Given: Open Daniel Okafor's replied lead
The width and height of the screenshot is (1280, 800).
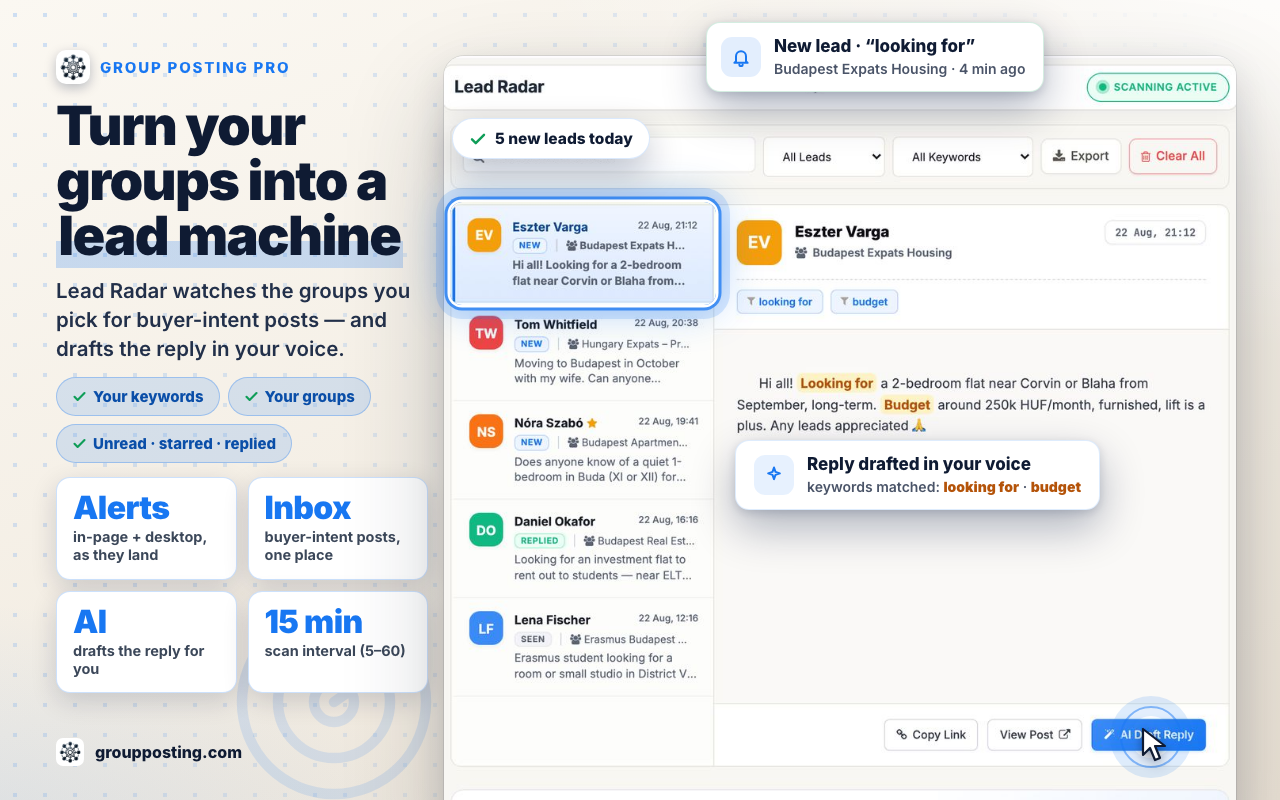Looking at the screenshot, I should click(x=582, y=550).
